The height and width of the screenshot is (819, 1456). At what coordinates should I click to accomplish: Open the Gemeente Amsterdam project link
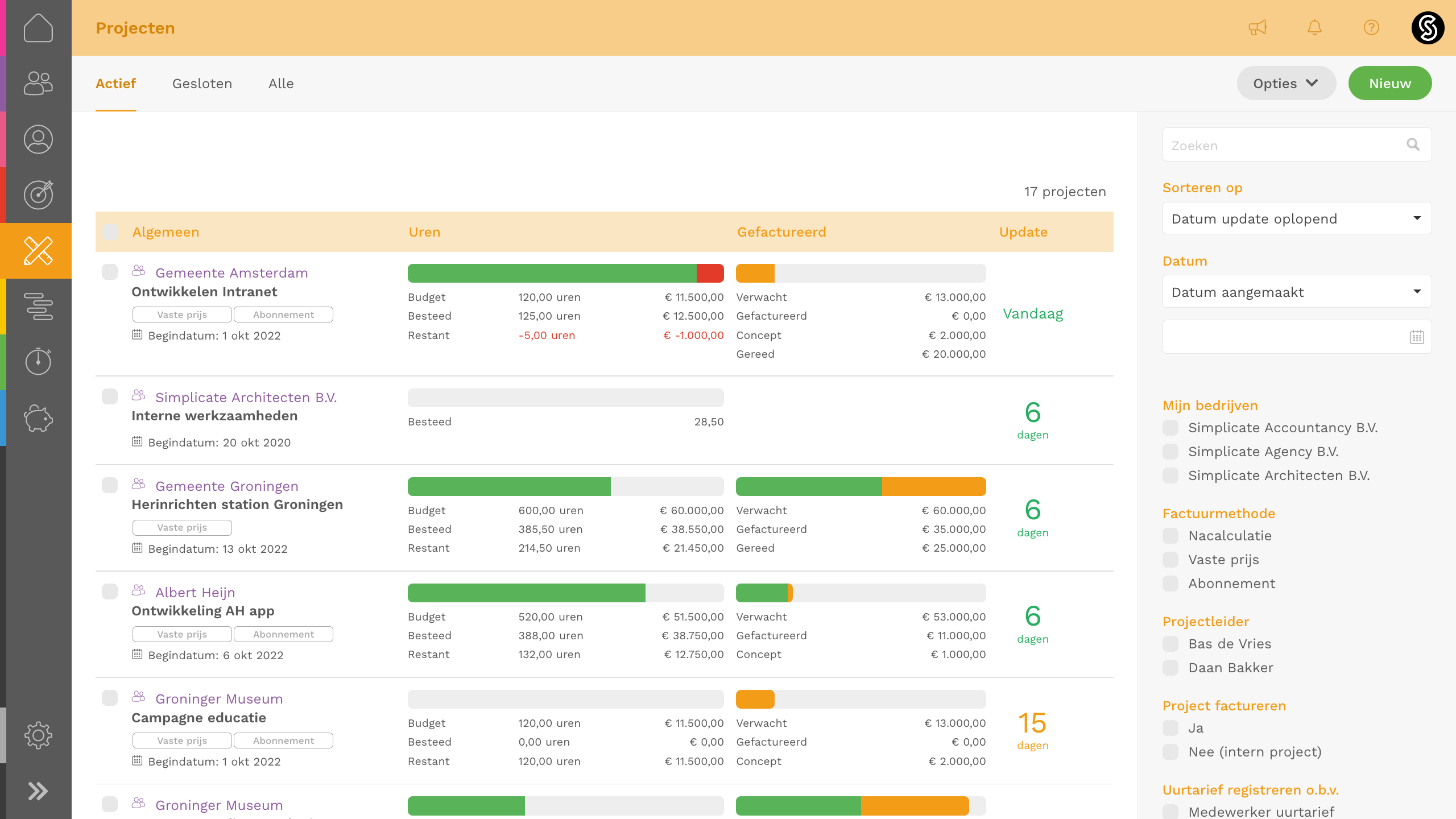click(x=231, y=272)
